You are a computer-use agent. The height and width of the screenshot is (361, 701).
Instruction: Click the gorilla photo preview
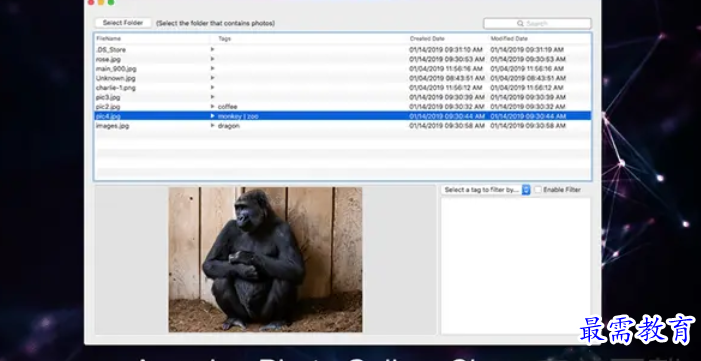(x=265, y=259)
